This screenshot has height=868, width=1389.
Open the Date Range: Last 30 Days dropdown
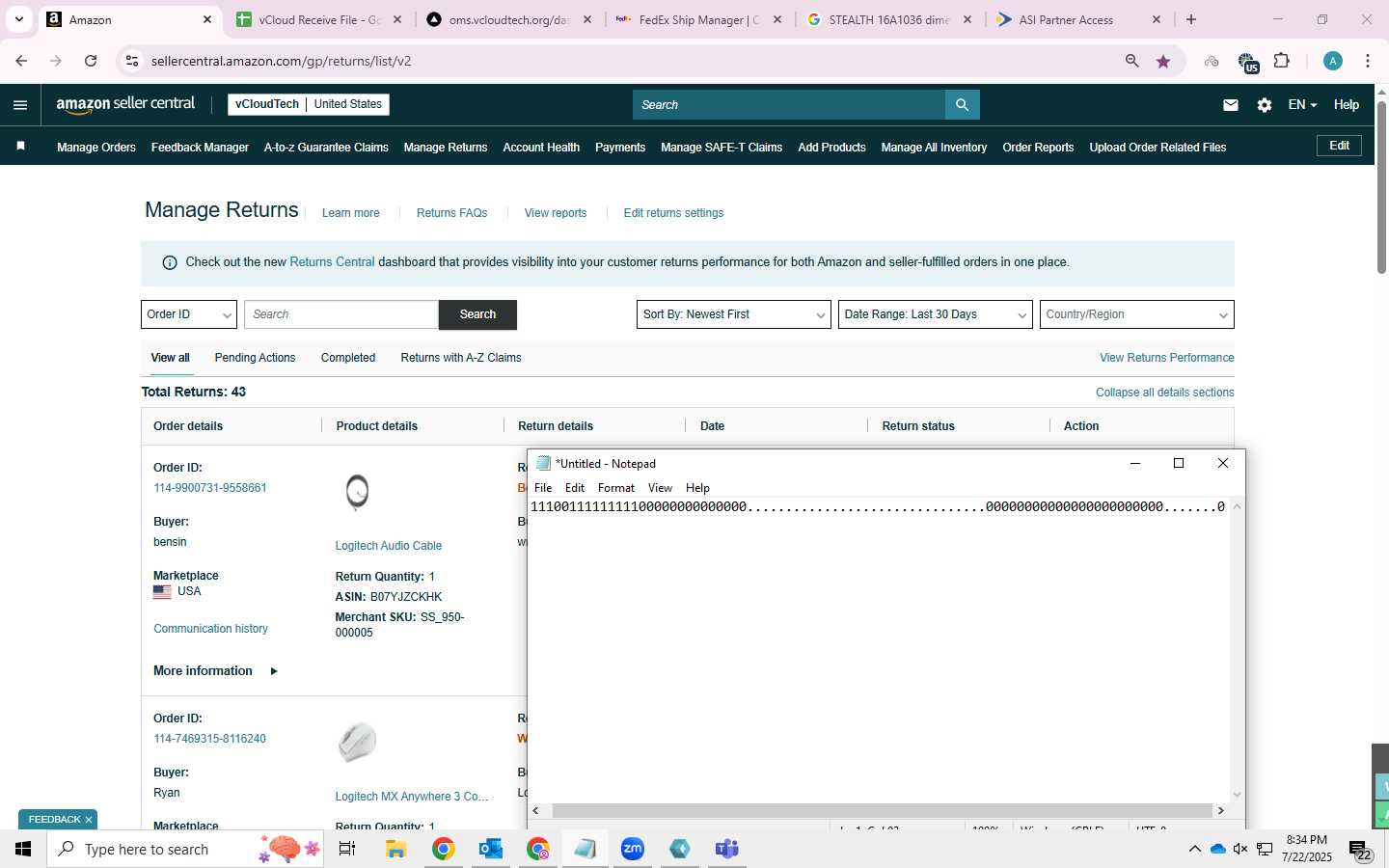click(x=935, y=314)
